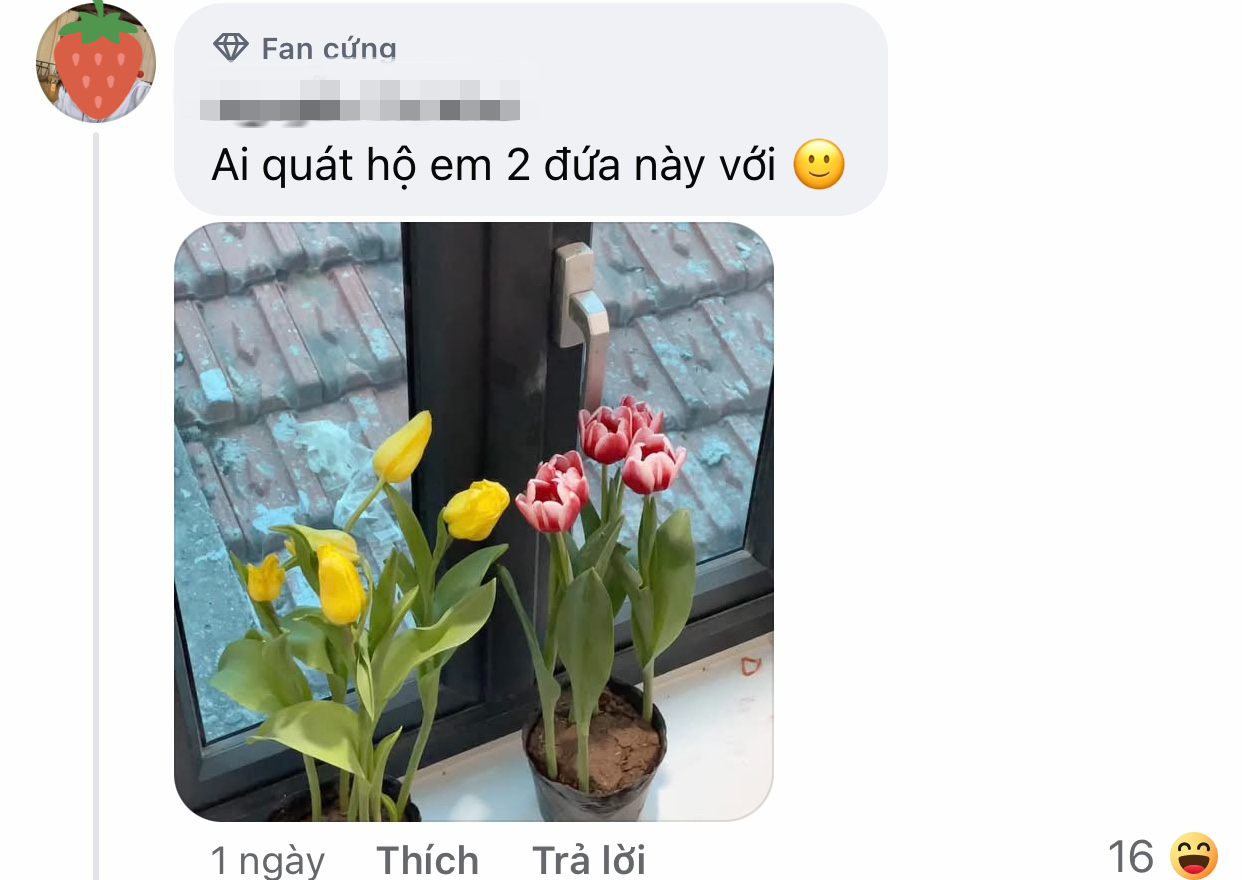
Task: Like the comment with 'Thích'
Action: click(x=427, y=860)
